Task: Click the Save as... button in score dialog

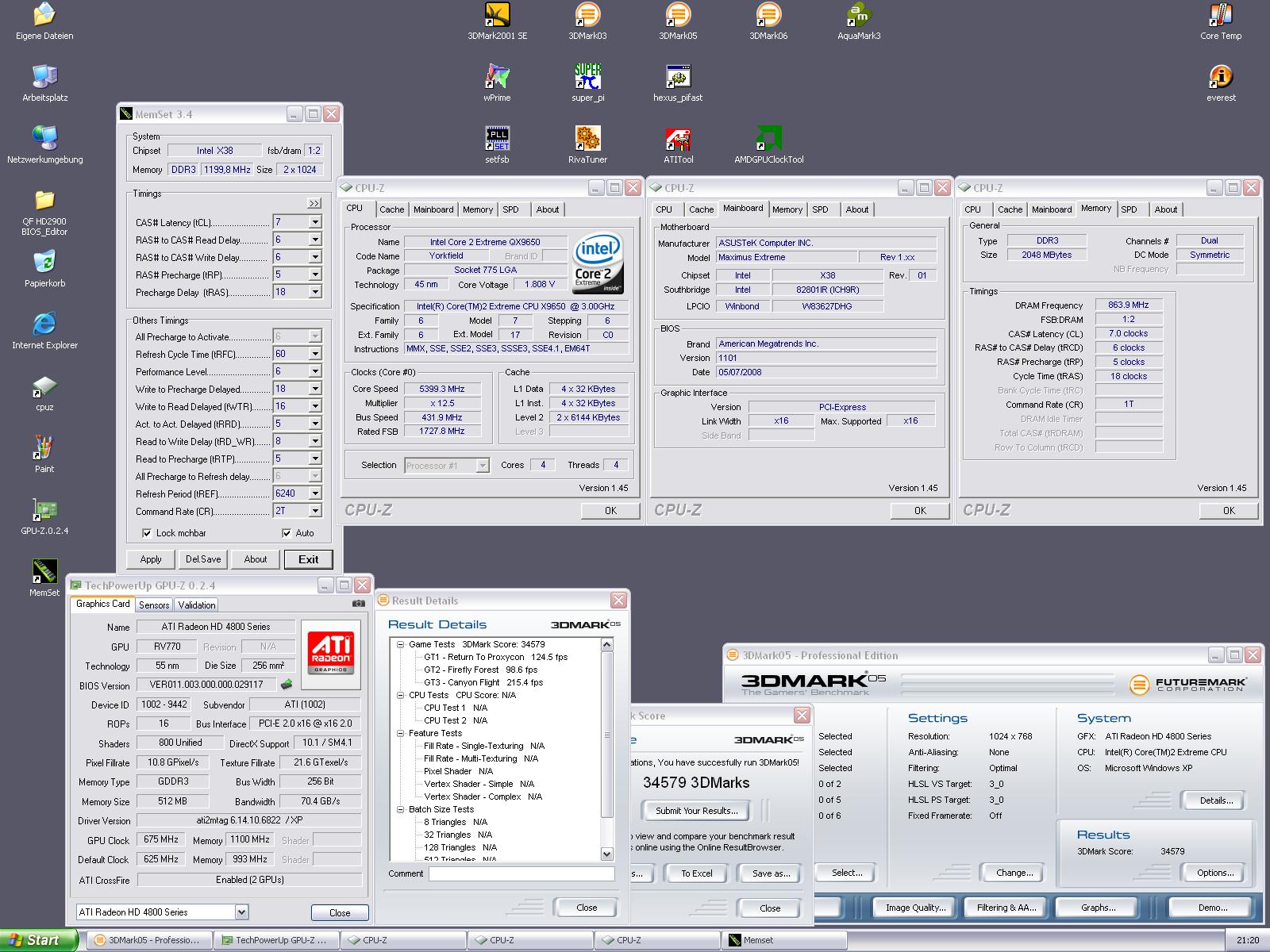Action: 771,873
